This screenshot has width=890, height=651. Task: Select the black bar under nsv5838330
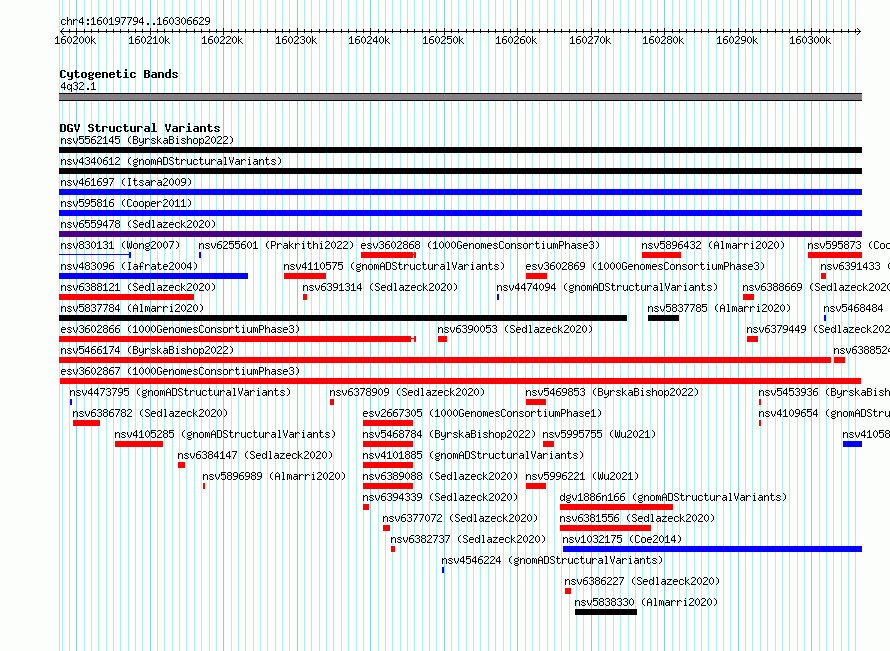coord(606,612)
